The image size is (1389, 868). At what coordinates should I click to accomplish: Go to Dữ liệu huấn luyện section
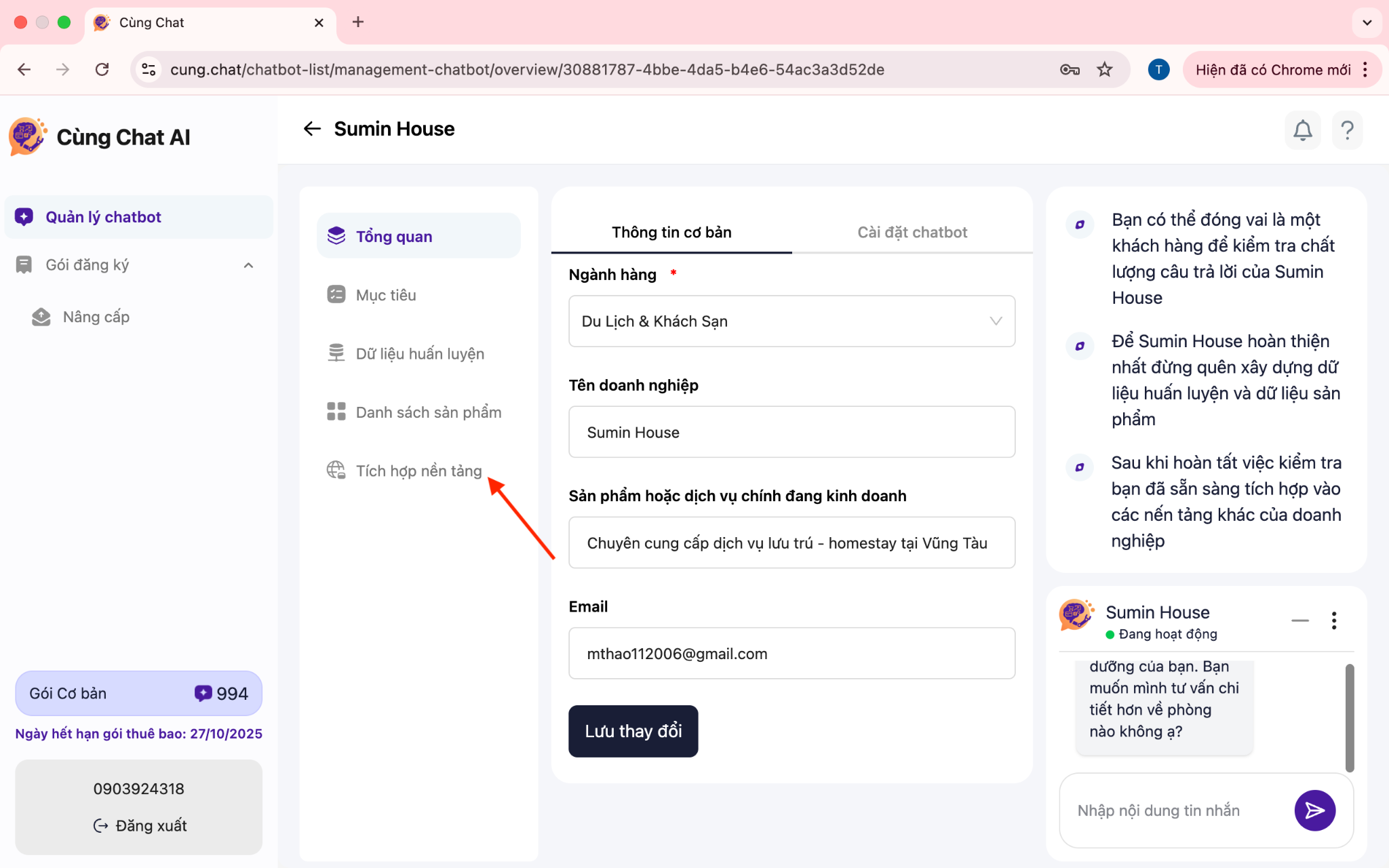[419, 354]
